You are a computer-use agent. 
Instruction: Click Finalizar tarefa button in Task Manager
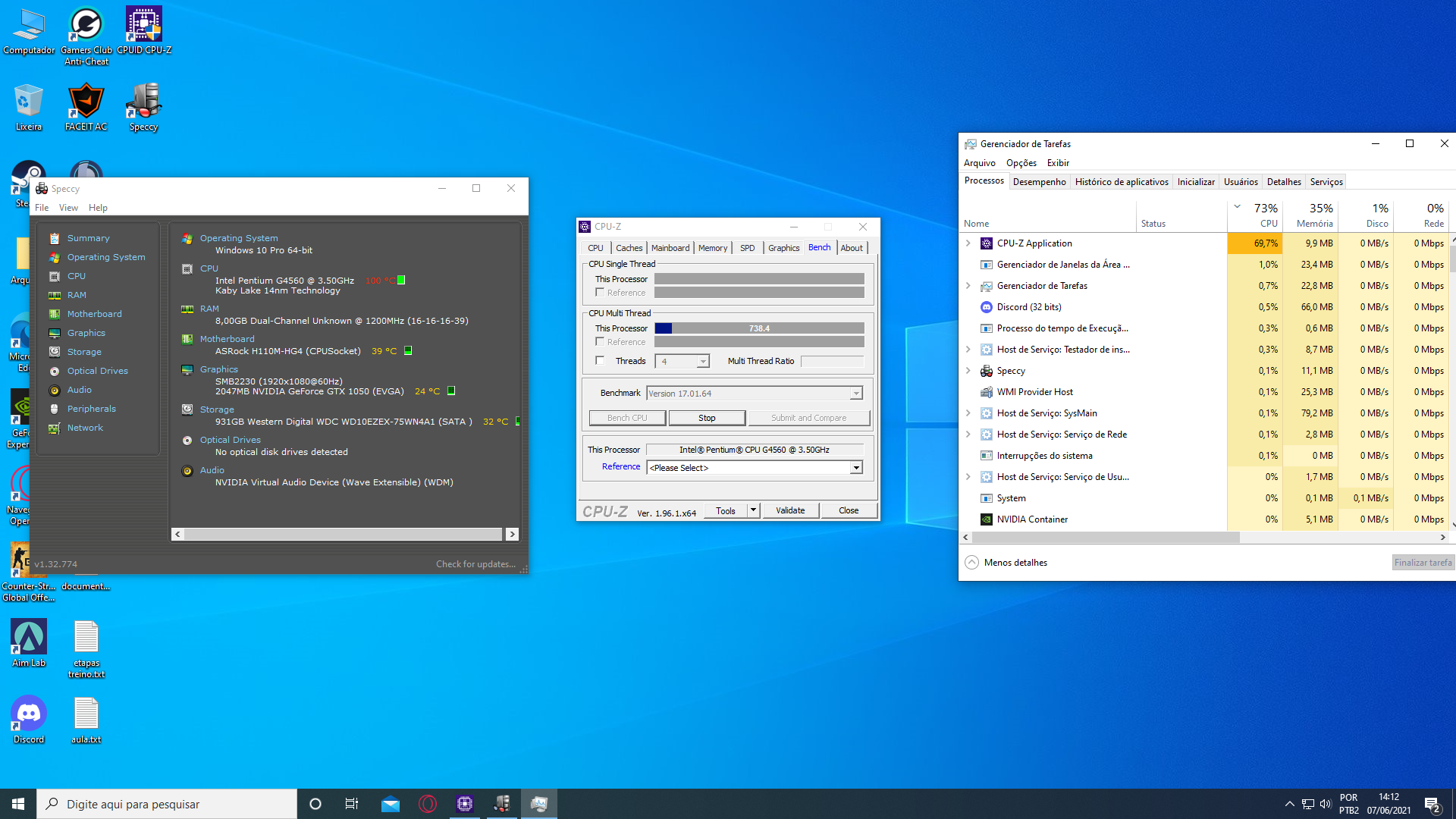pos(1423,563)
